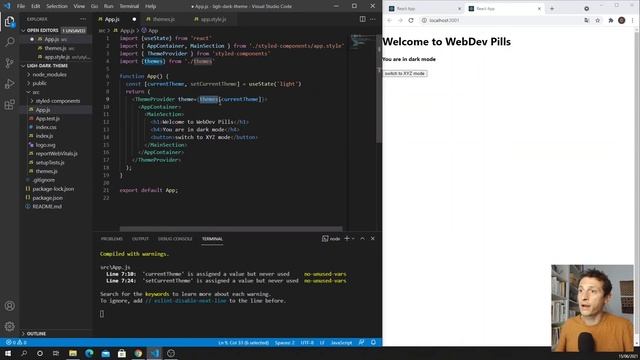
Task: Open the Explorer panel ellipsis menu
Action: pos(83,19)
